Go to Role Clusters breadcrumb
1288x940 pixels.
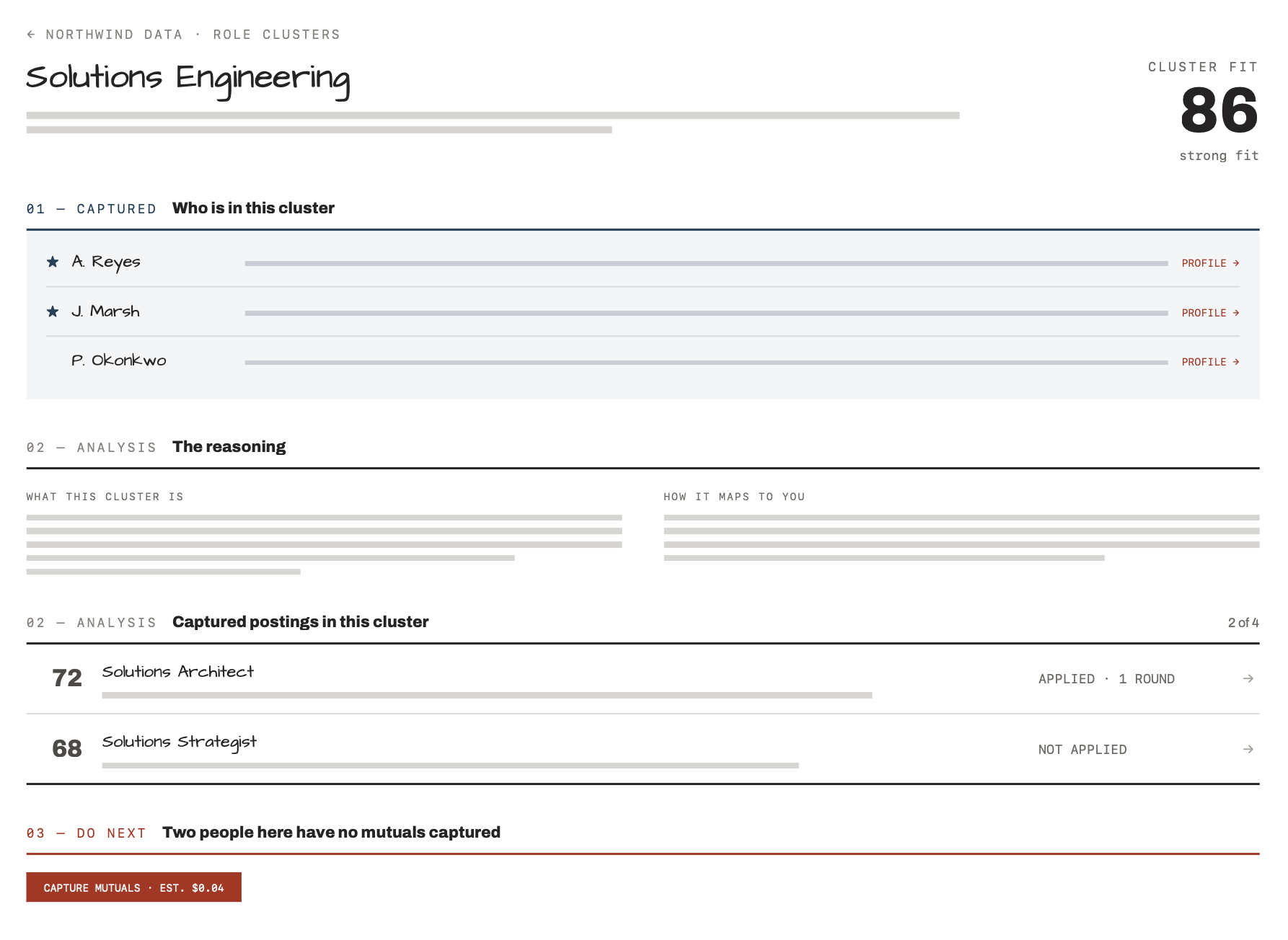click(276, 35)
